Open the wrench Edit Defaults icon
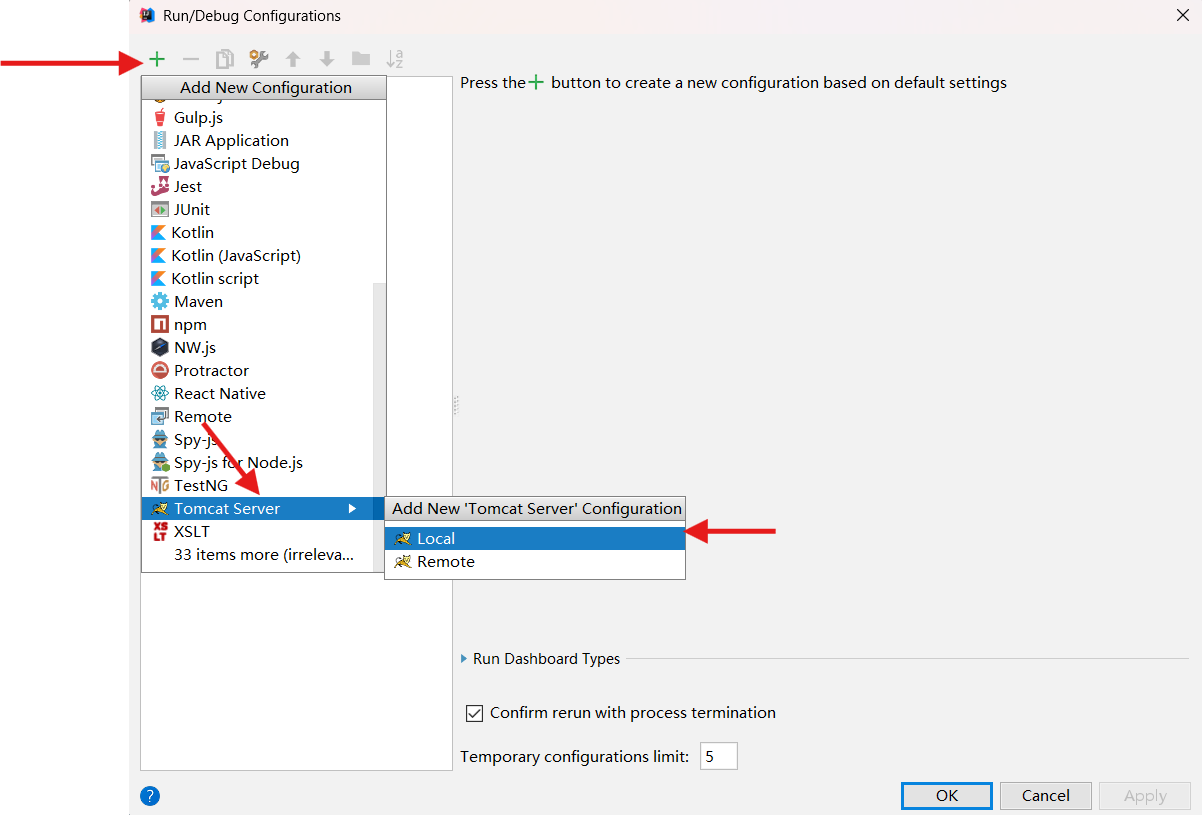The height and width of the screenshot is (815, 1202). coord(259,59)
